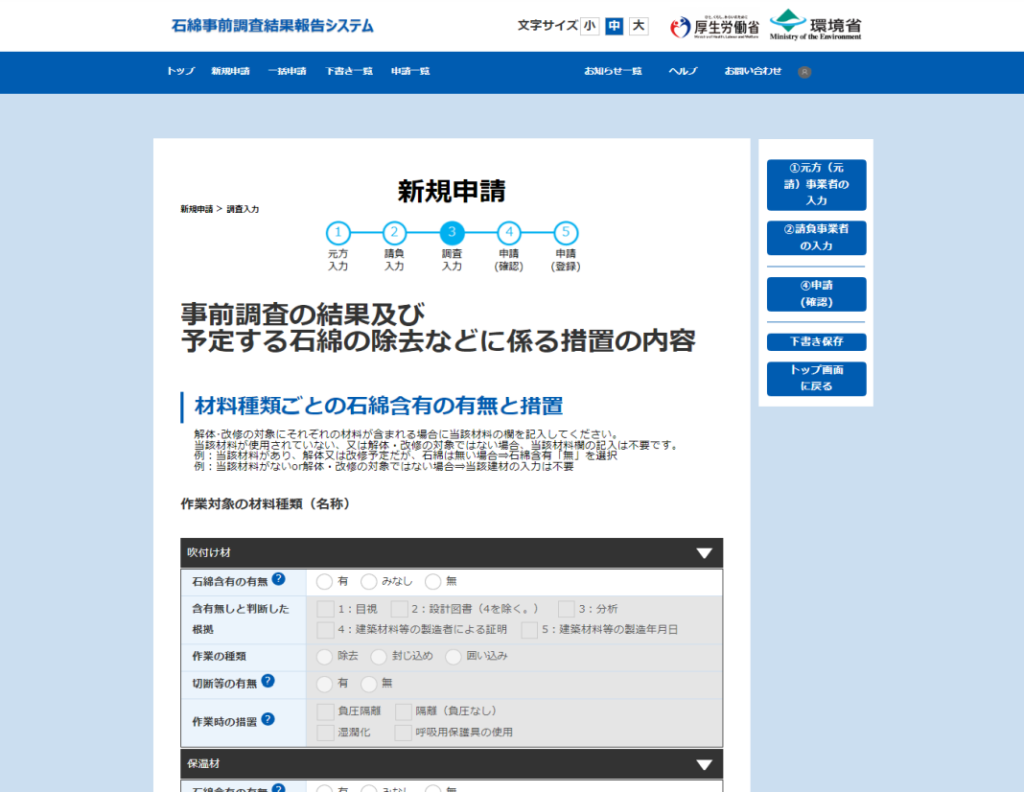The image size is (1024, 792).
Task: Click help icon next to 切断等の有無
Action: (268, 681)
